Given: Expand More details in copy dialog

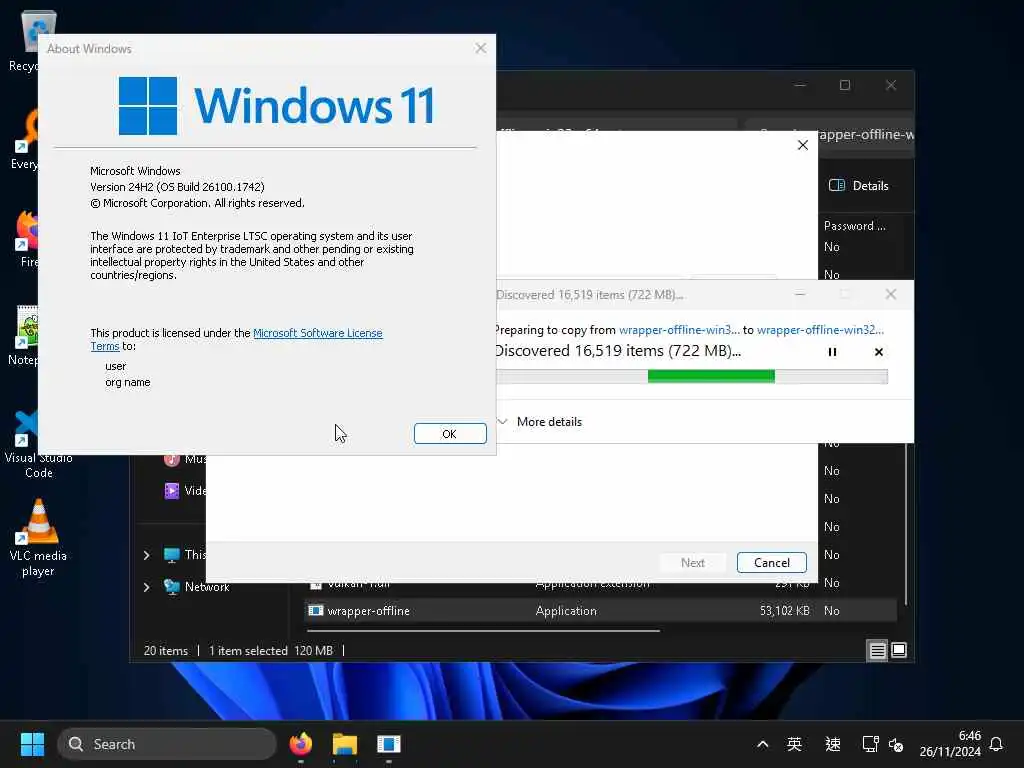Looking at the screenshot, I should tap(539, 422).
